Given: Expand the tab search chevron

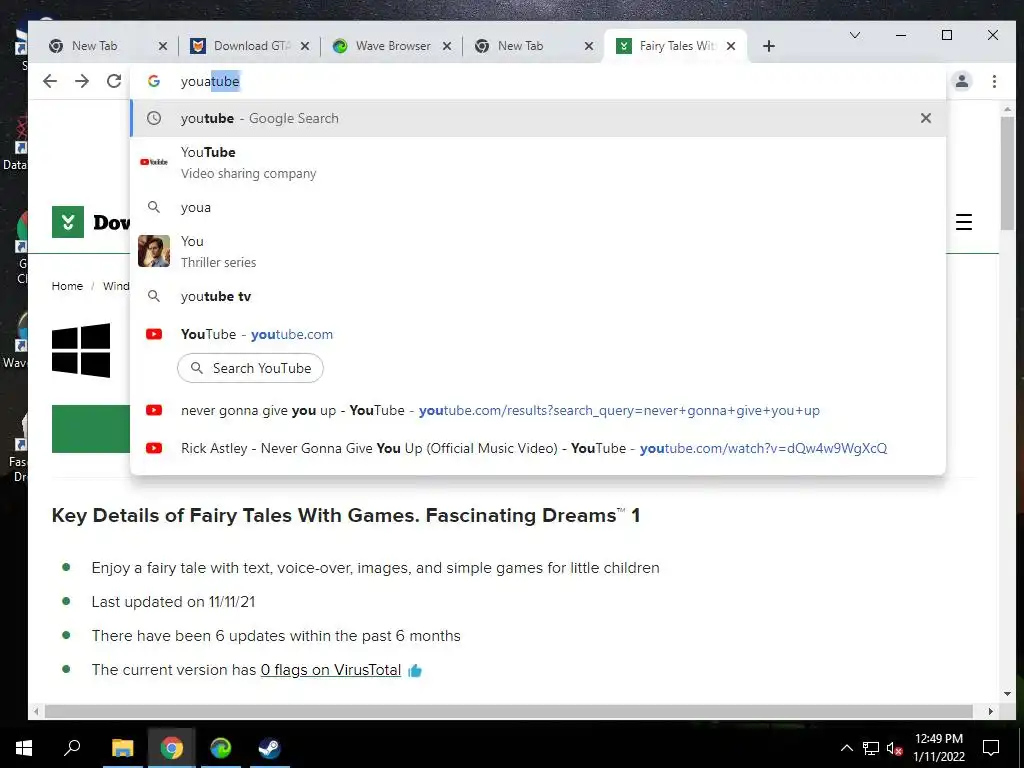Looking at the screenshot, I should pyautogui.click(x=854, y=35).
